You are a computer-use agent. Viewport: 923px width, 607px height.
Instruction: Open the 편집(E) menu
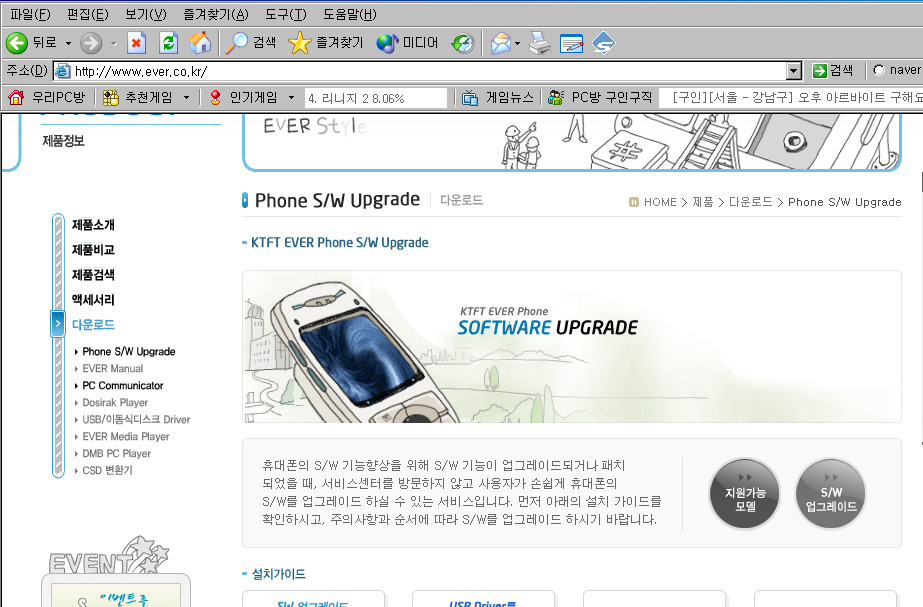pyautogui.click(x=88, y=14)
